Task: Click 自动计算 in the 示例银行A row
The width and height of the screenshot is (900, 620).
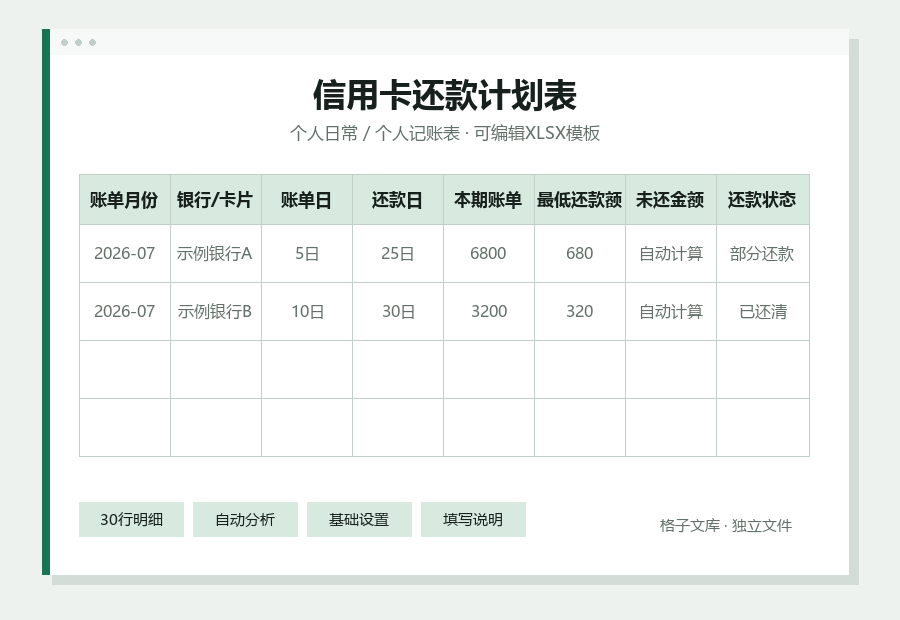Action: click(x=670, y=253)
